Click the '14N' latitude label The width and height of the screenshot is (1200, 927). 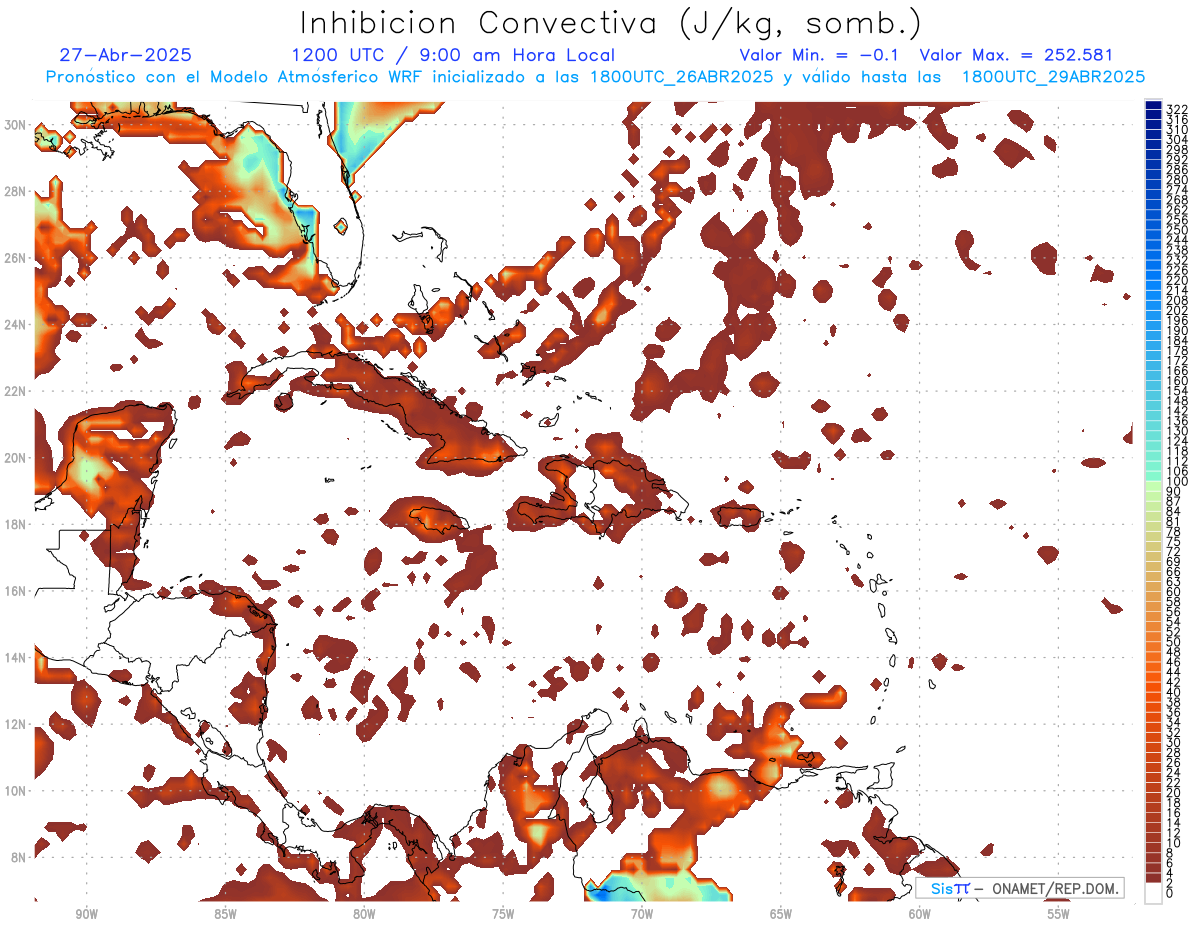[x=16, y=657]
